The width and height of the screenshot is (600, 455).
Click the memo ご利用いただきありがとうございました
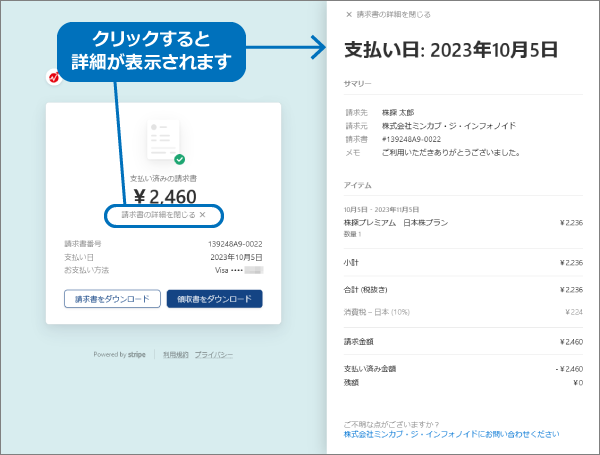pyautogui.click(x=451, y=153)
